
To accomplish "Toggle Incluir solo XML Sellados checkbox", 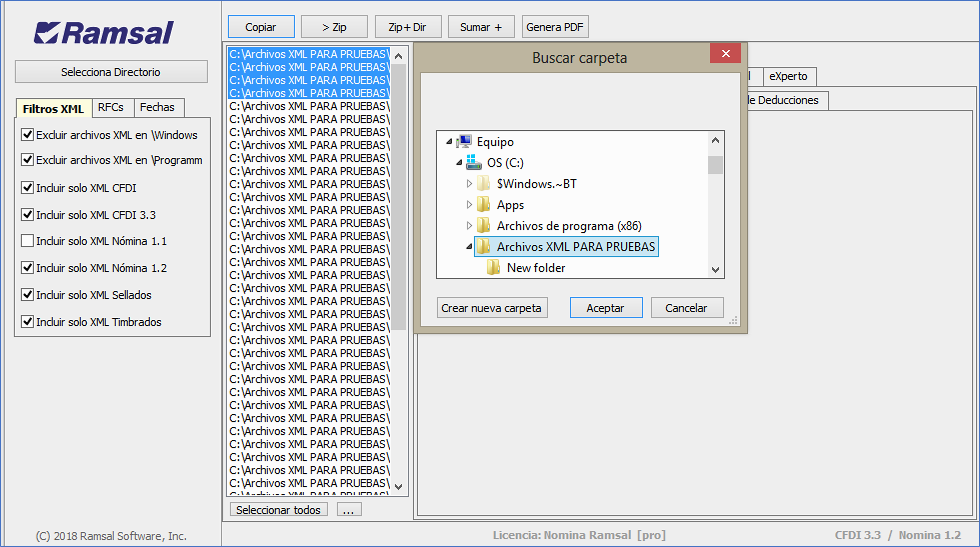I will (x=28, y=294).
